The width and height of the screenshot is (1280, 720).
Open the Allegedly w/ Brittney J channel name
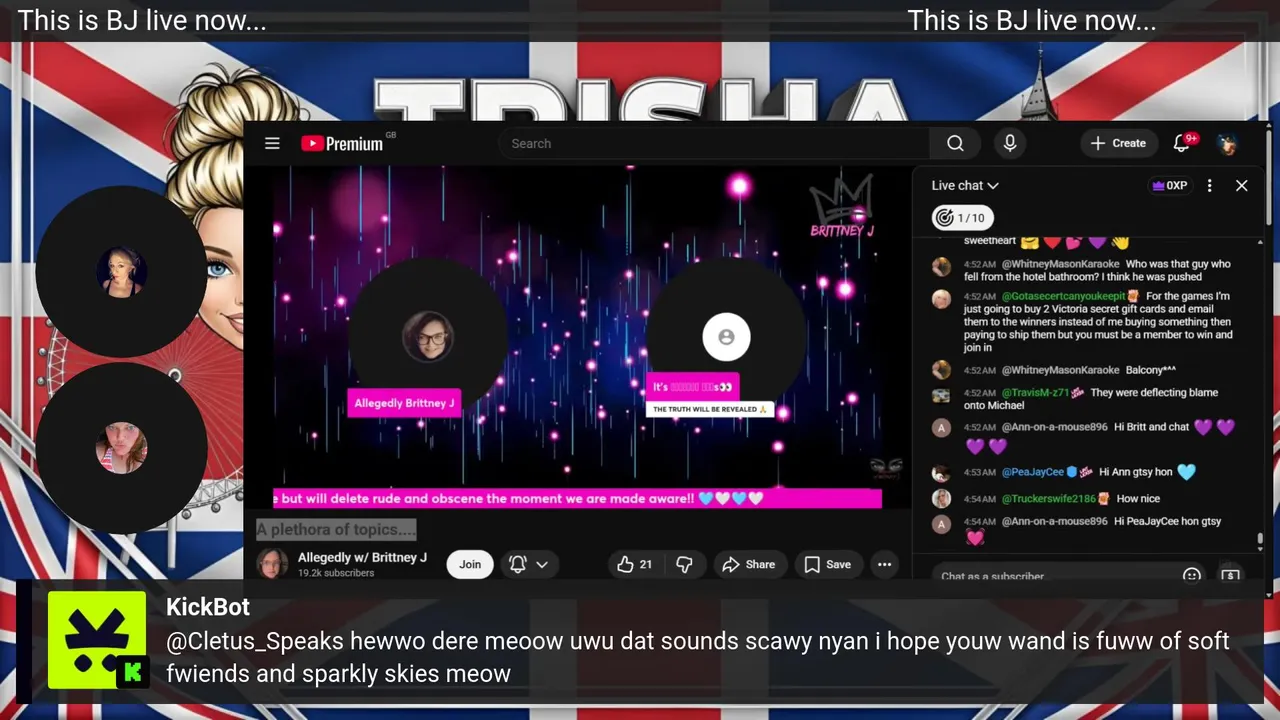(362, 557)
